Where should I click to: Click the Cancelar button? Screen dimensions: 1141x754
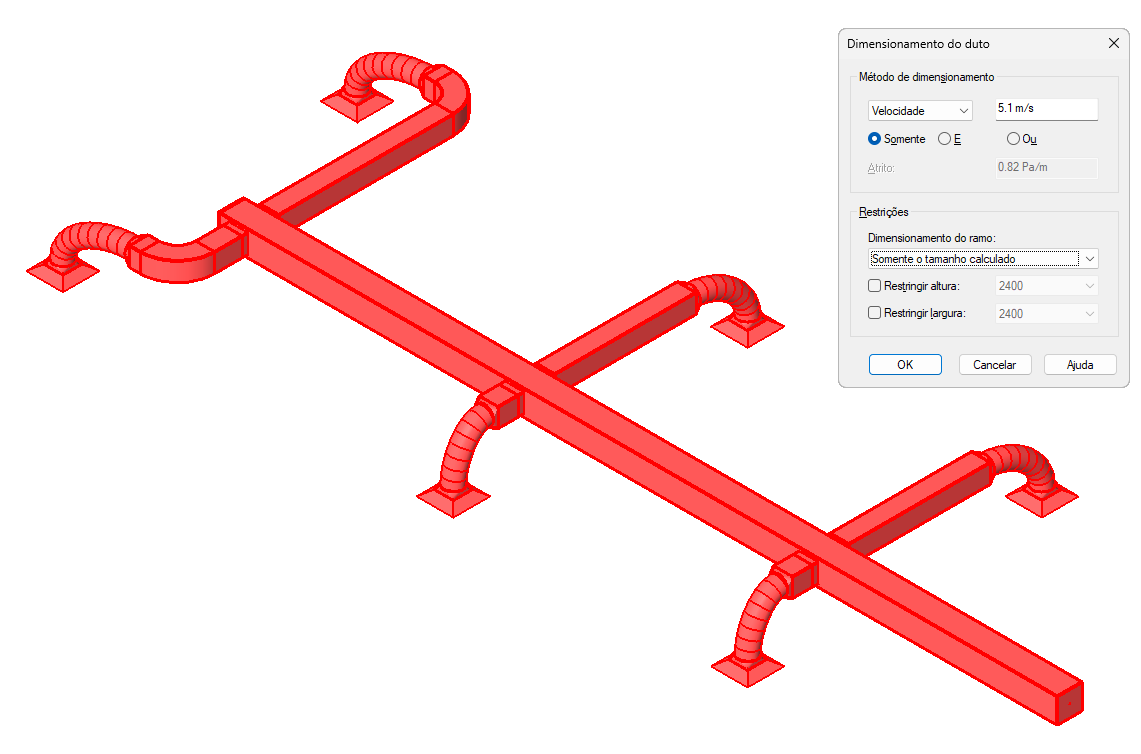pos(995,365)
